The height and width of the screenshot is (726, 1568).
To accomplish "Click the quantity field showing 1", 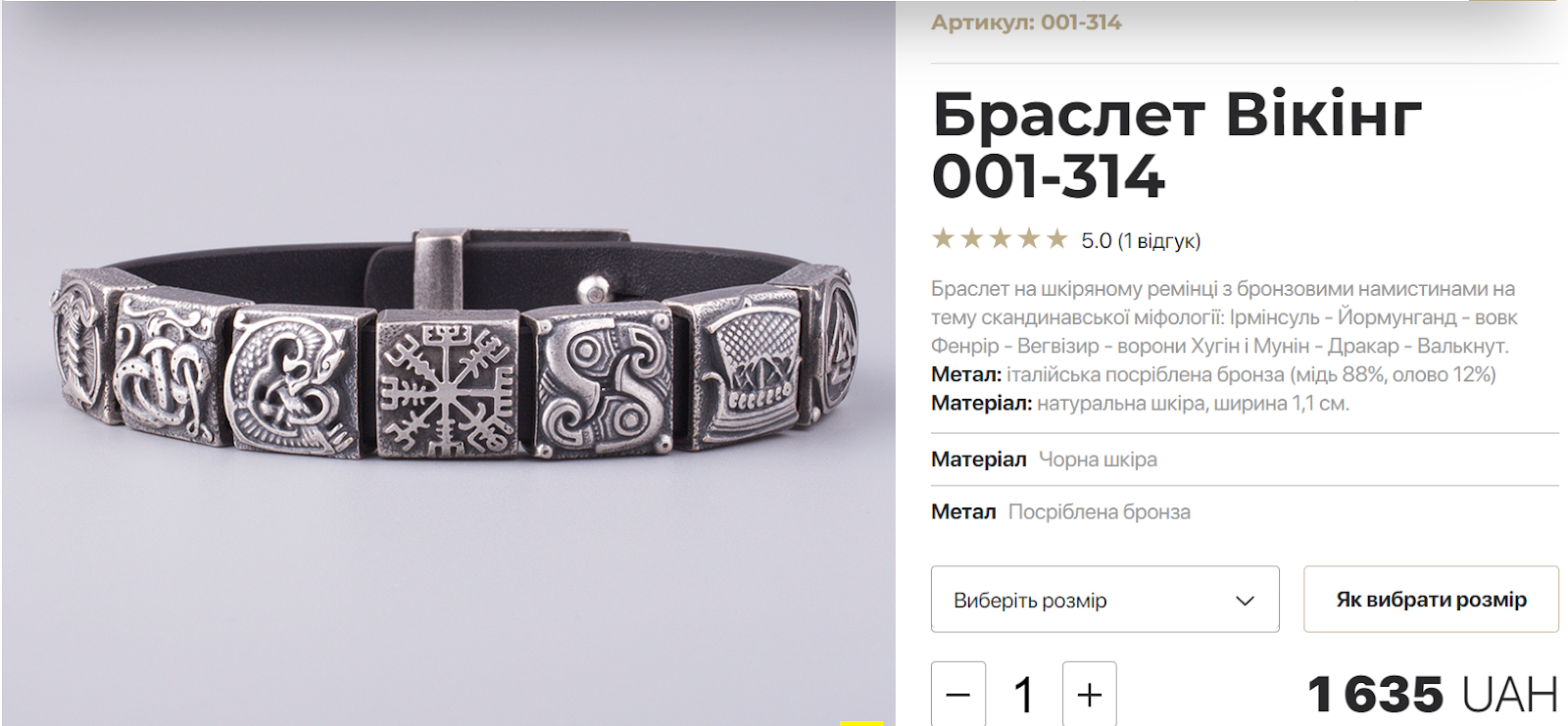I will 1024,695.
